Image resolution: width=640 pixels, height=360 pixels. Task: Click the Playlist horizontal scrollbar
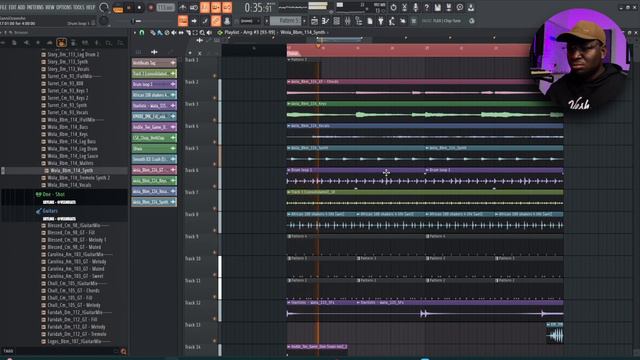339,40
